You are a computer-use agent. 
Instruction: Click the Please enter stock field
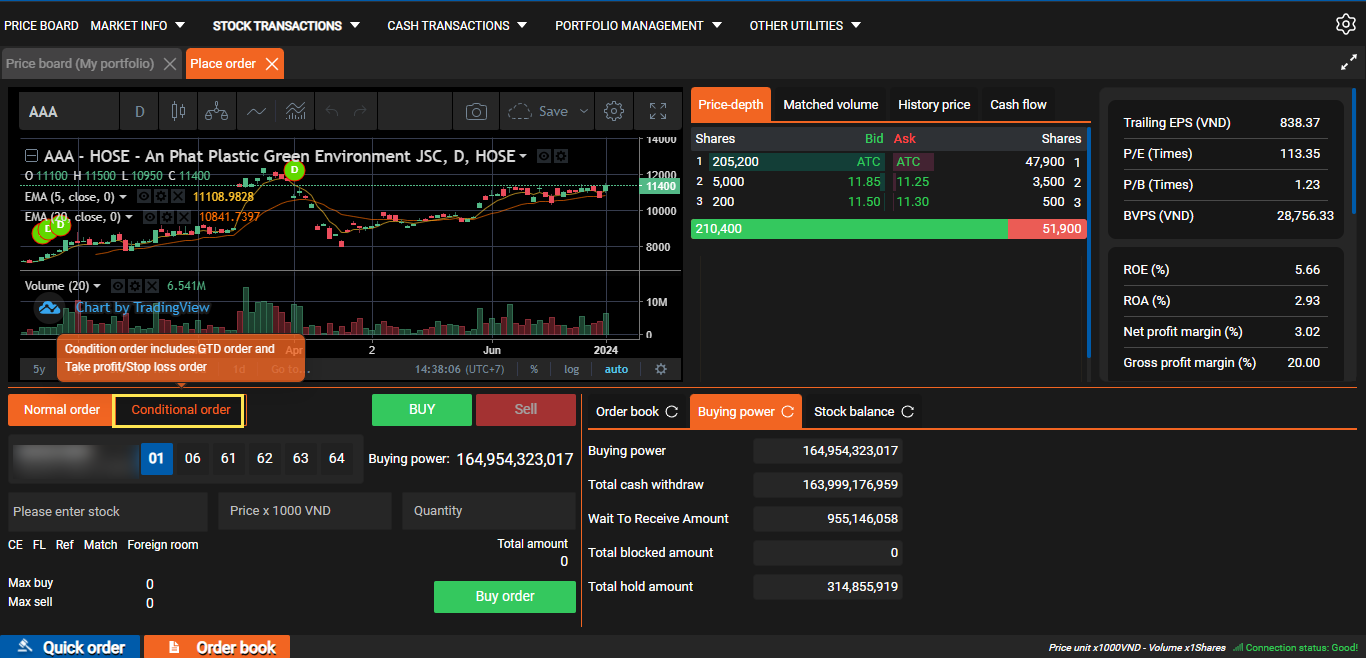(107, 511)
